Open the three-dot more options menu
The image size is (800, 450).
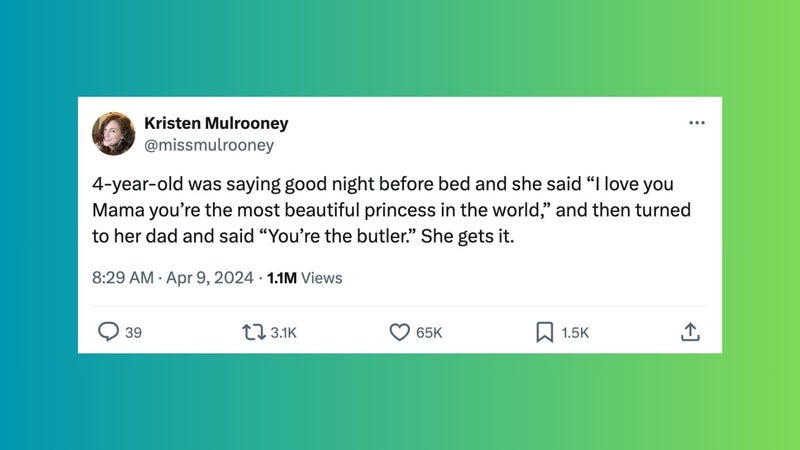click(697, 124)
